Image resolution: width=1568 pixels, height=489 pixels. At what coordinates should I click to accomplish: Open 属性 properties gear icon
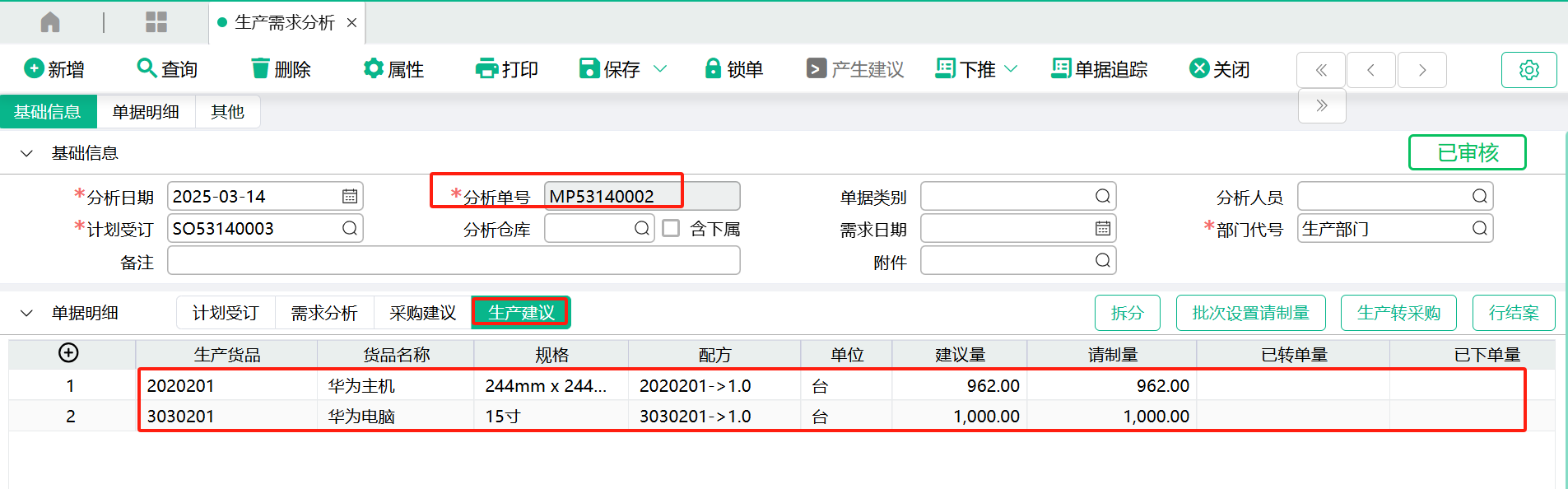click(x=373, y=68)
